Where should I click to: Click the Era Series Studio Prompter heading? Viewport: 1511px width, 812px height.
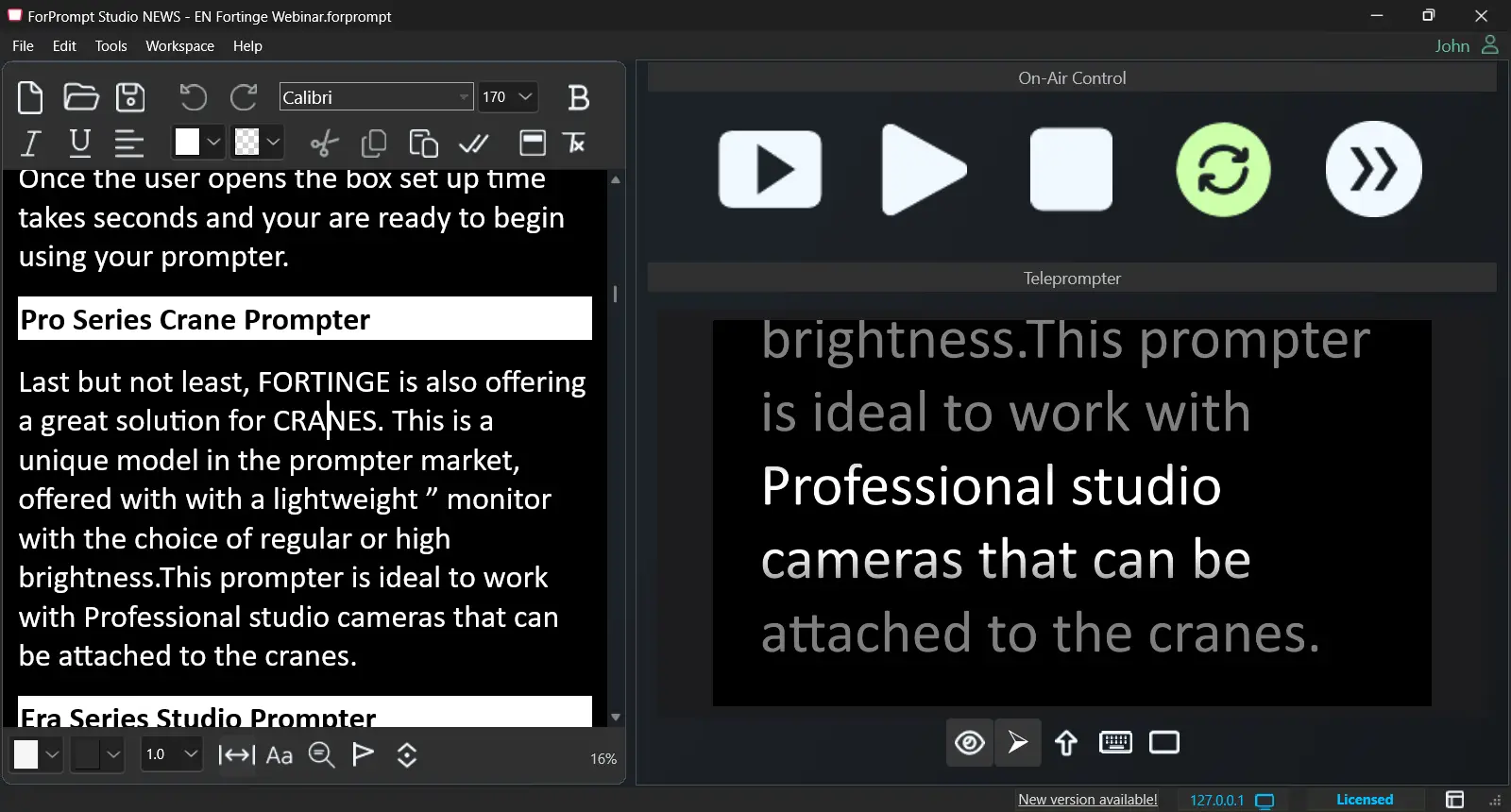coord(304,713)
